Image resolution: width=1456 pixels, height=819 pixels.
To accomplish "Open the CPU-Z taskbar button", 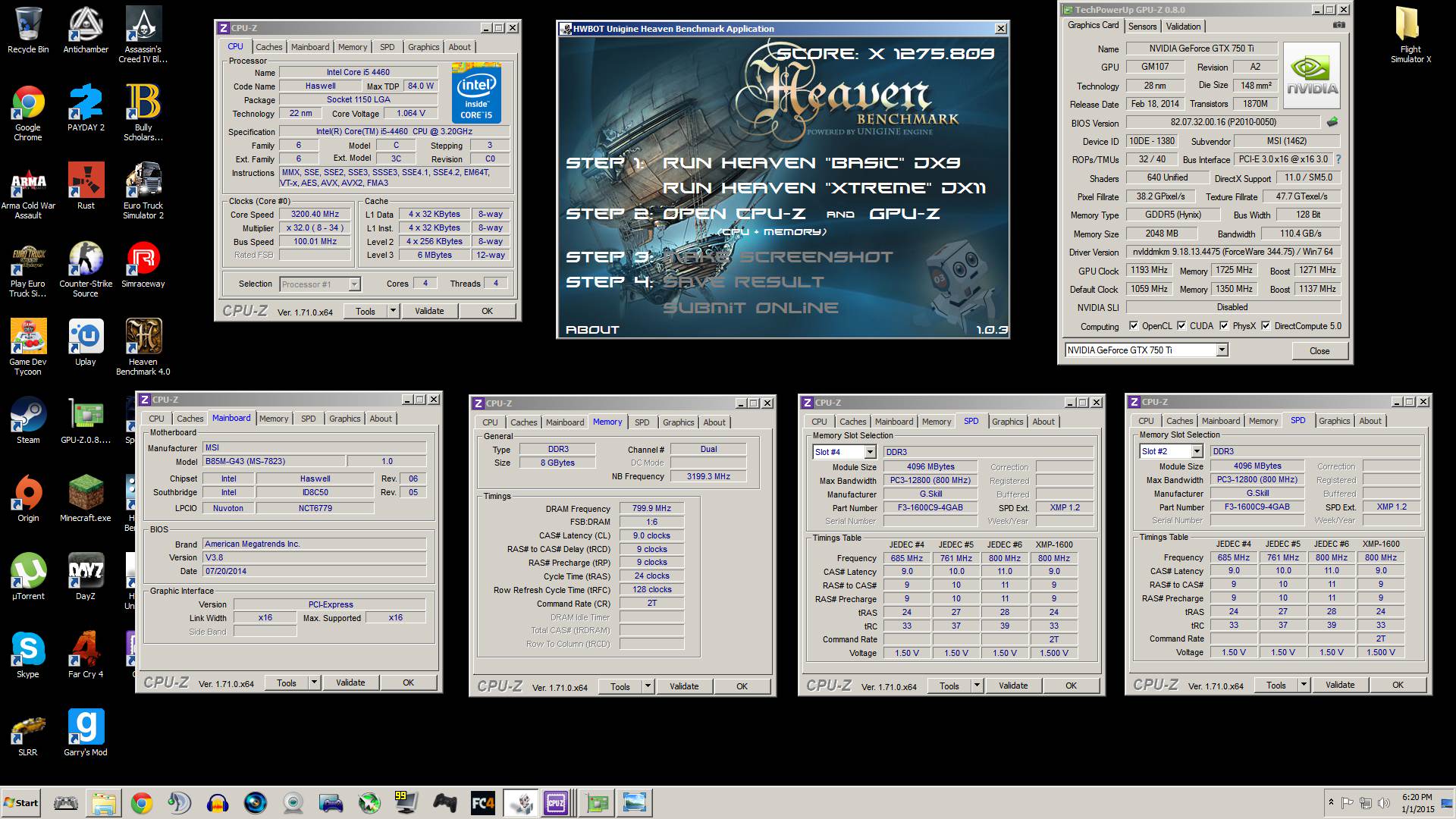I will click(556, 802).
